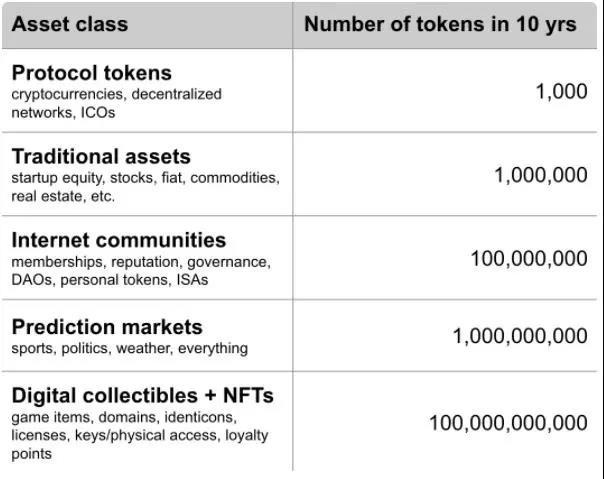Click the Prediction markets heading
Viewport: 604px width, 479px height.
pos(107,327)
